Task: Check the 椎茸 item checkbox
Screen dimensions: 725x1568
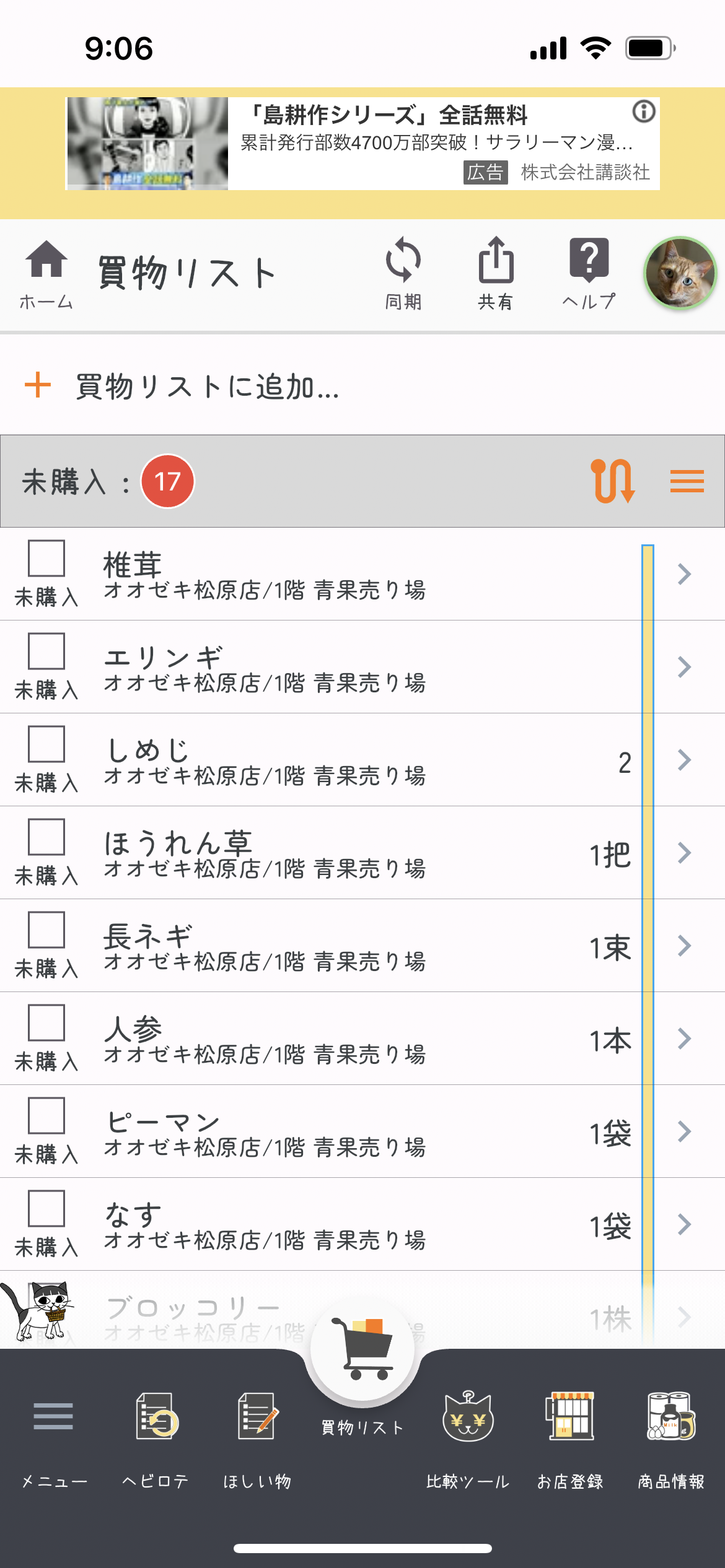Action: pos(46,559)
